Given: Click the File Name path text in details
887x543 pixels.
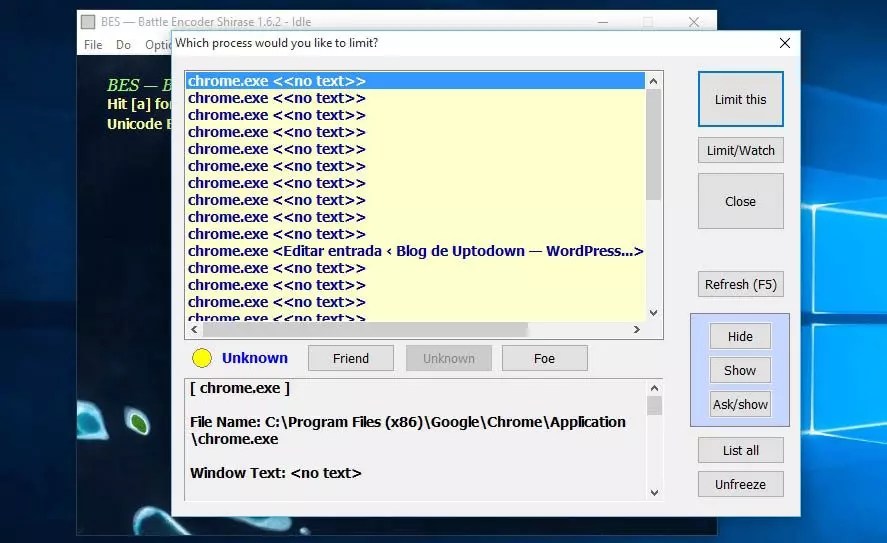Looking at the screenshot, I should 408,430.
